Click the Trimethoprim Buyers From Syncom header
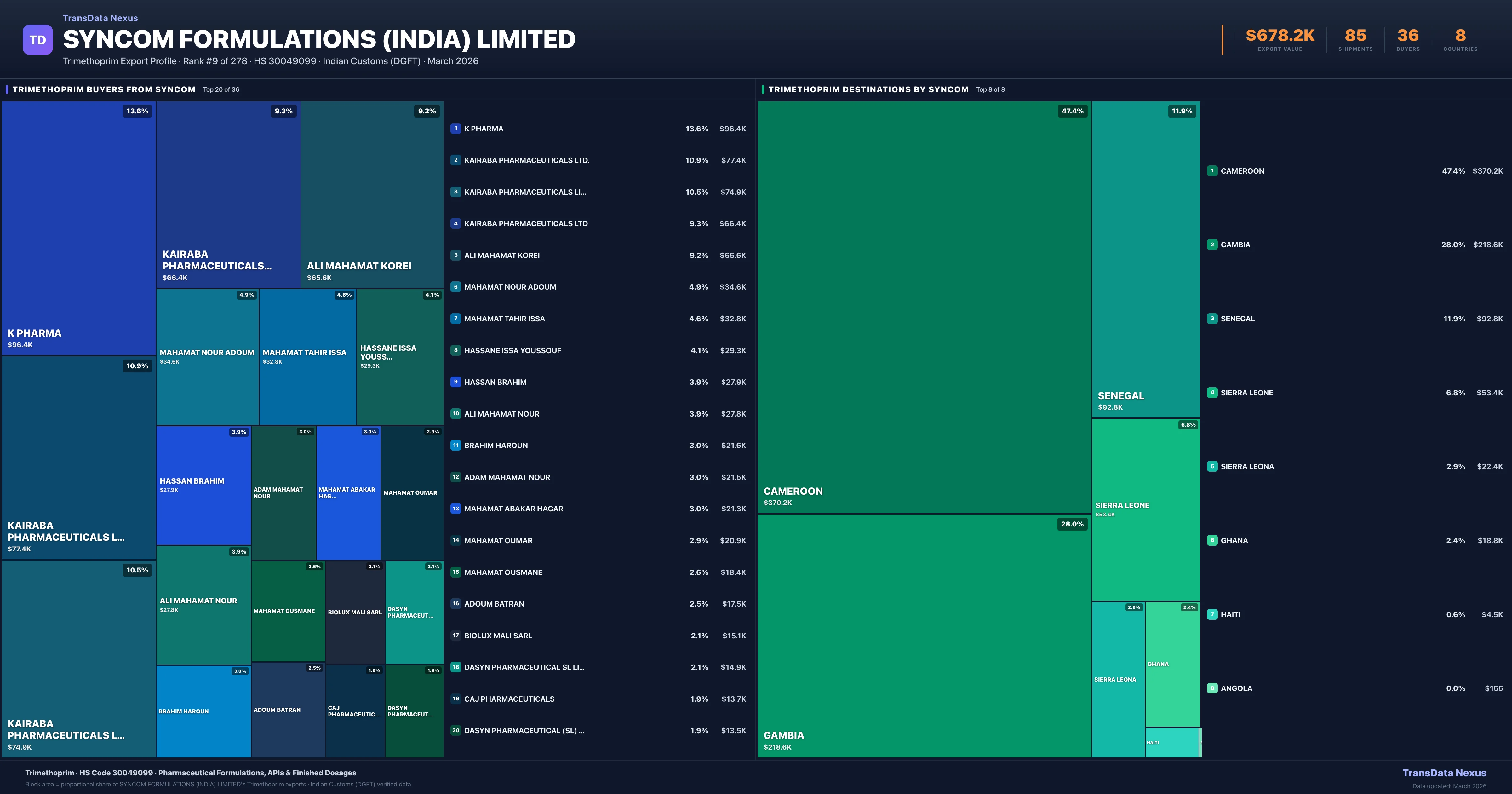 tap(104, 89)
